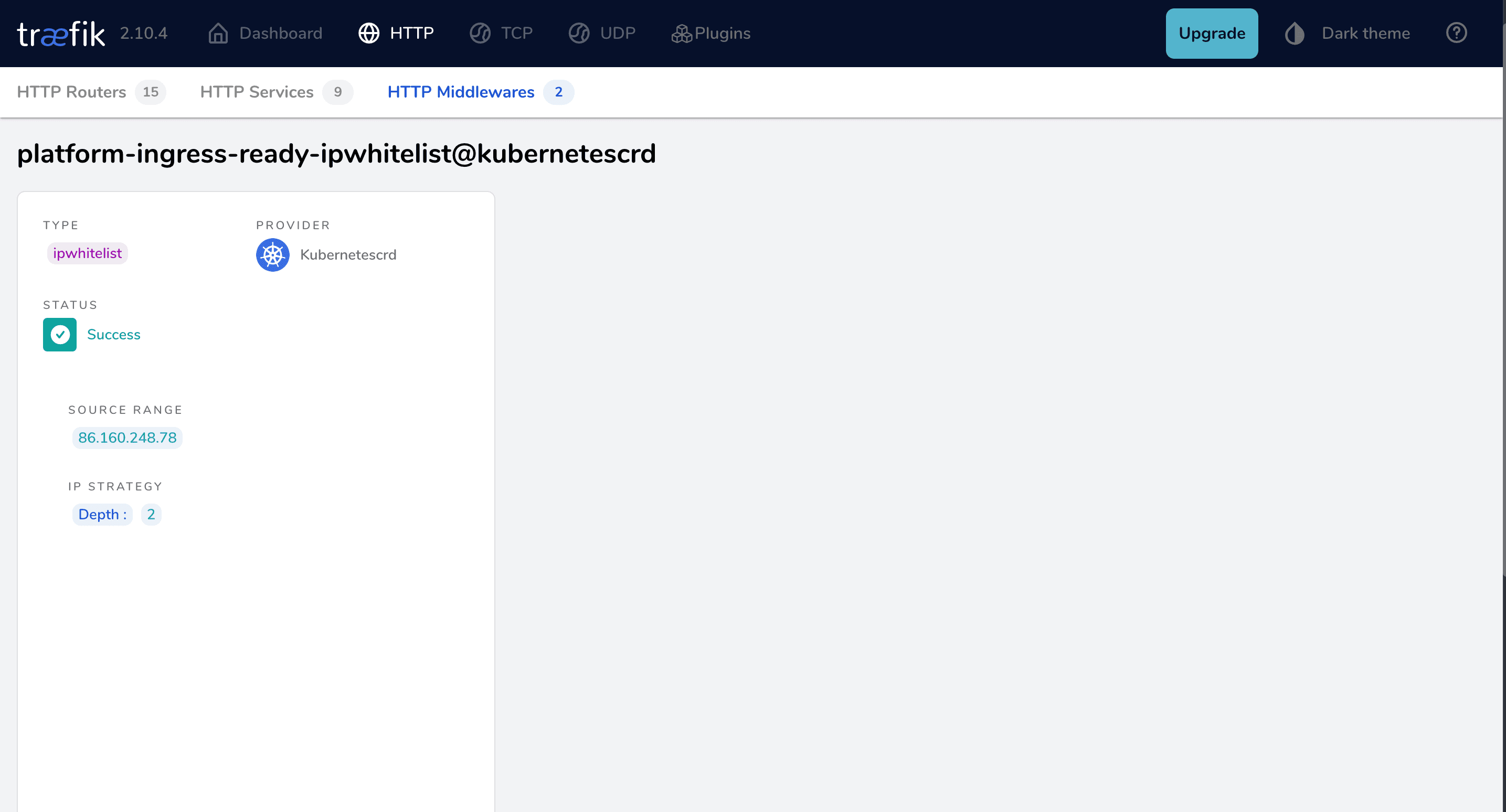
Task: Click the Upgrade button
Action: [1212, 34]
